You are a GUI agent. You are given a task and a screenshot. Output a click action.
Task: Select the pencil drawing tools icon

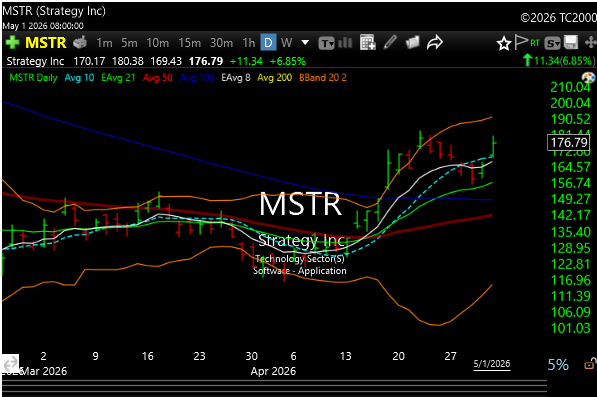pyautogui.click(x=390, y=42)
